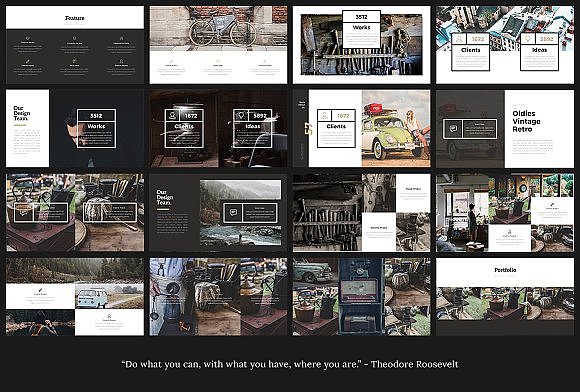Select the dark slide with misty river photo

pos(218,213)
